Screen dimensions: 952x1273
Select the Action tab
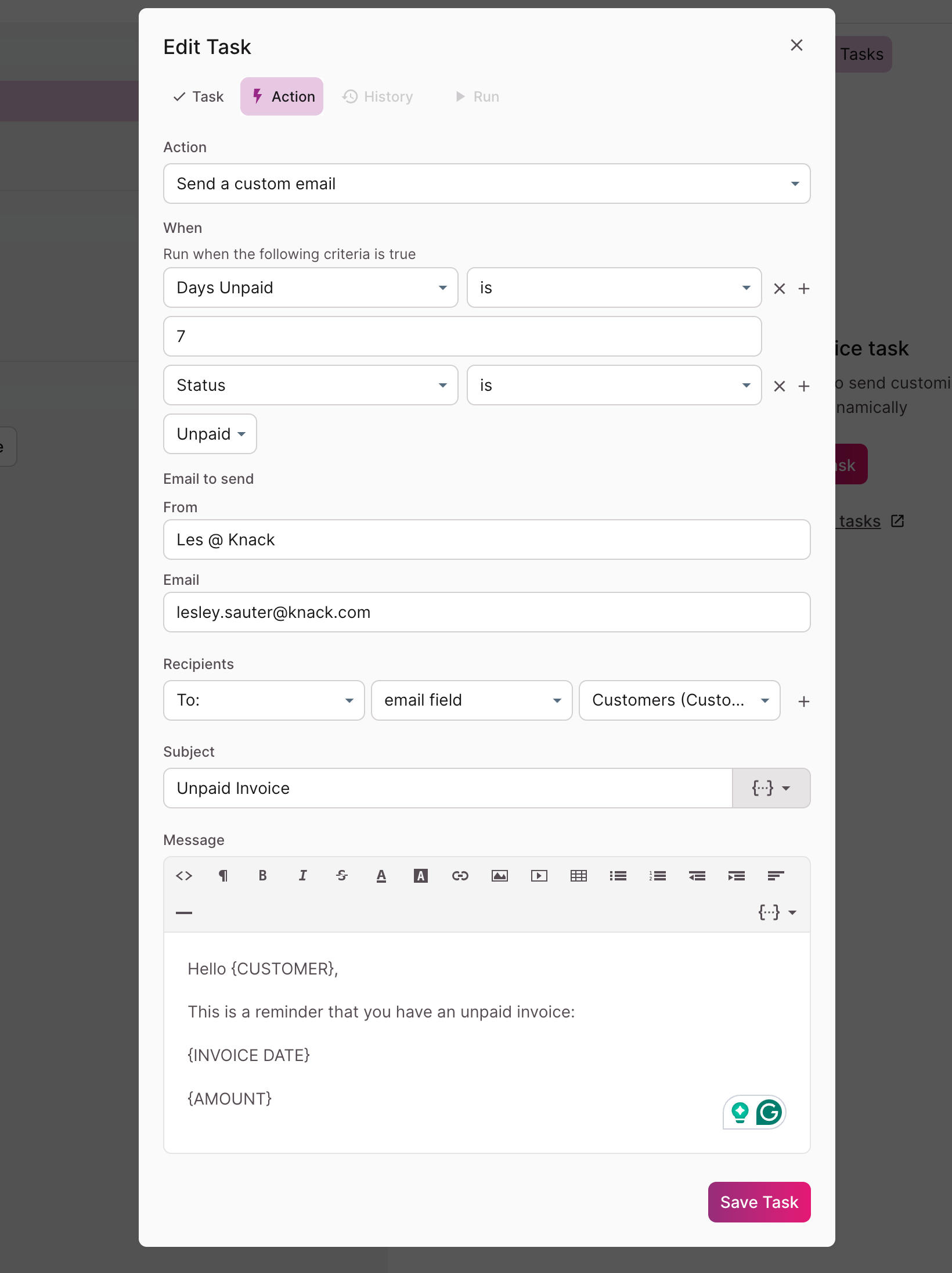click(282, 96)
